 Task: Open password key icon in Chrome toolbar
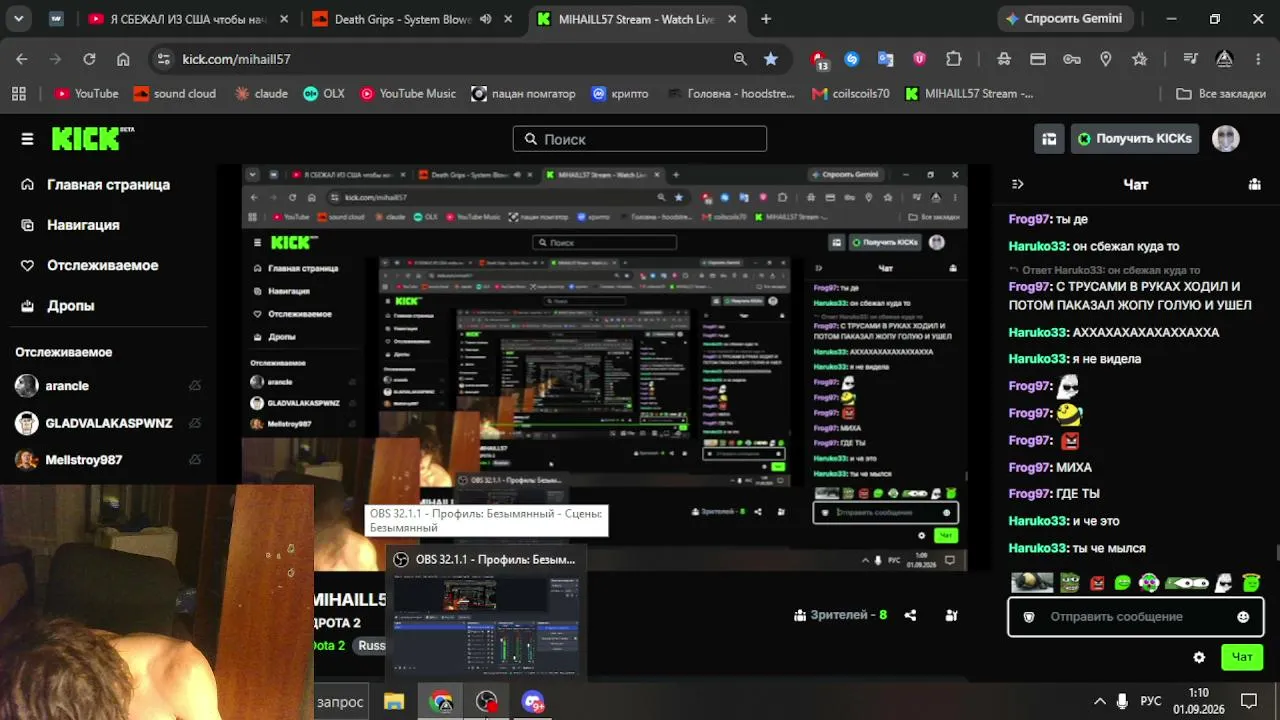(x=1071, y=59)
